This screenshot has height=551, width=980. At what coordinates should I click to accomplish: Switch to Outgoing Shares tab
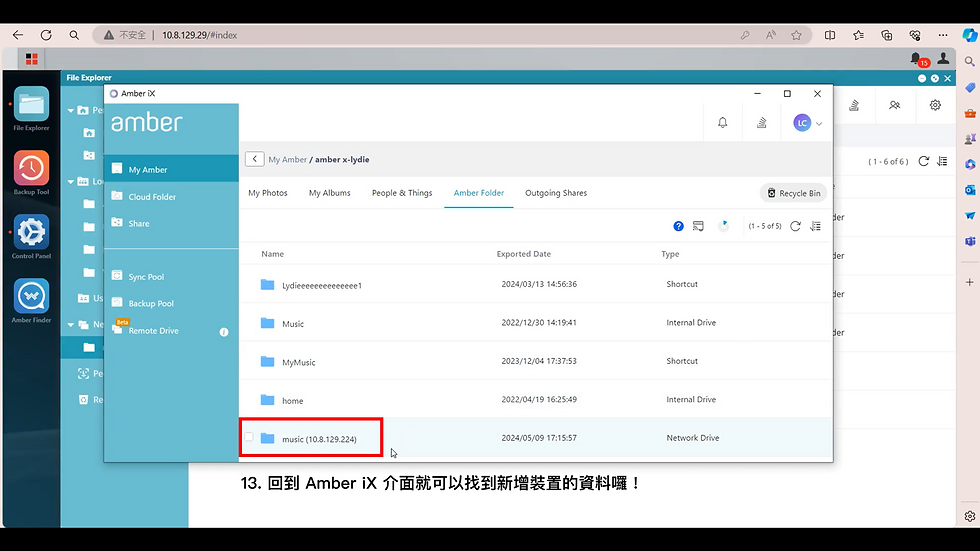click(x=556, y=193)
